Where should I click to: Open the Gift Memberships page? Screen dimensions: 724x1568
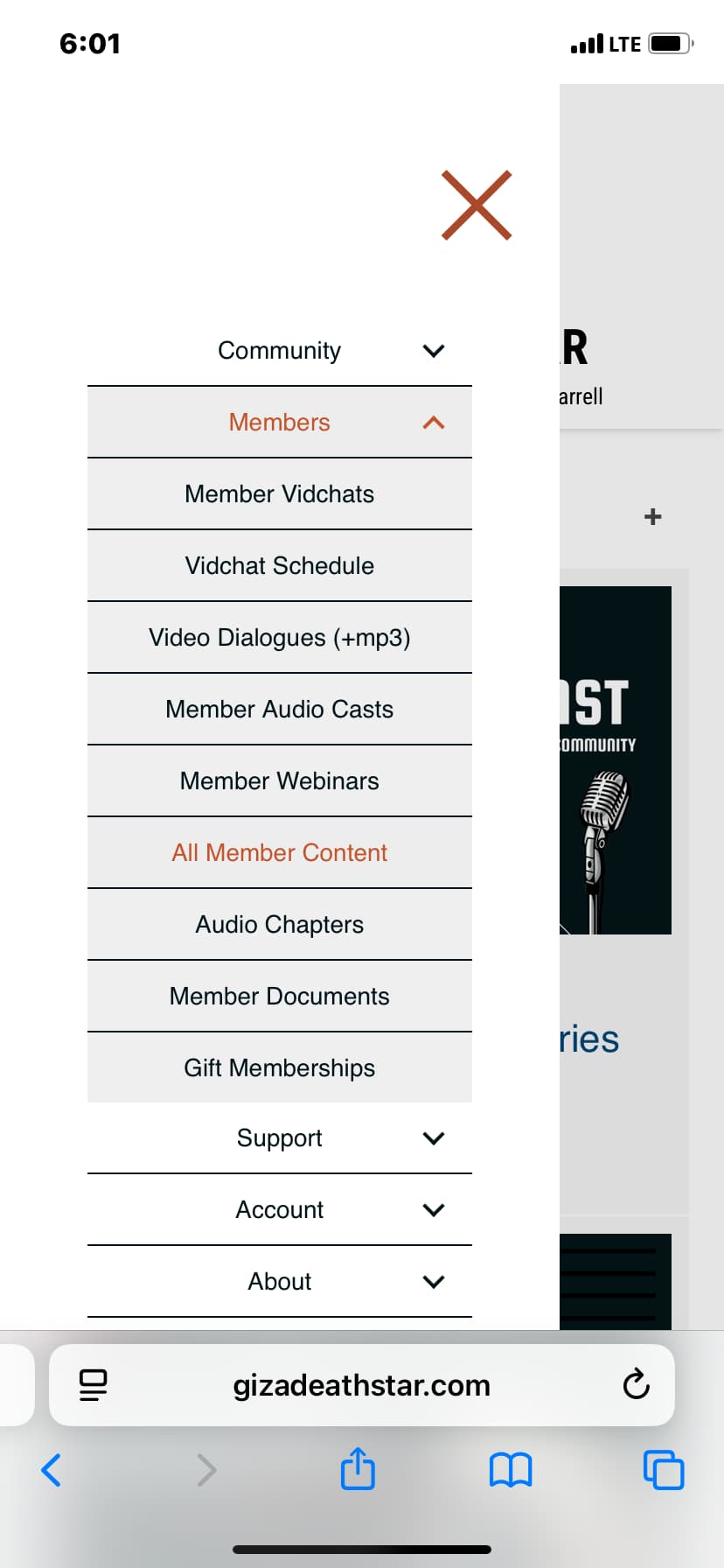(279, 1068)
